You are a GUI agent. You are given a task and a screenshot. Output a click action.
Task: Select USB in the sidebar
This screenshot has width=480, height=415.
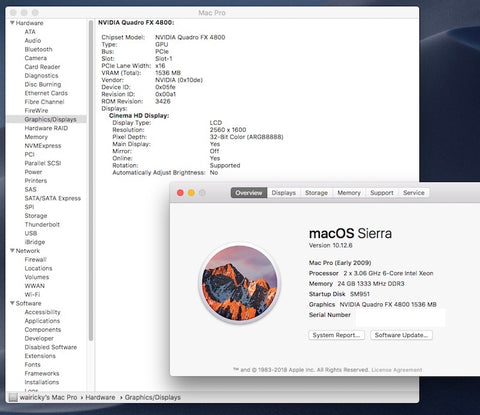point(31,233)
